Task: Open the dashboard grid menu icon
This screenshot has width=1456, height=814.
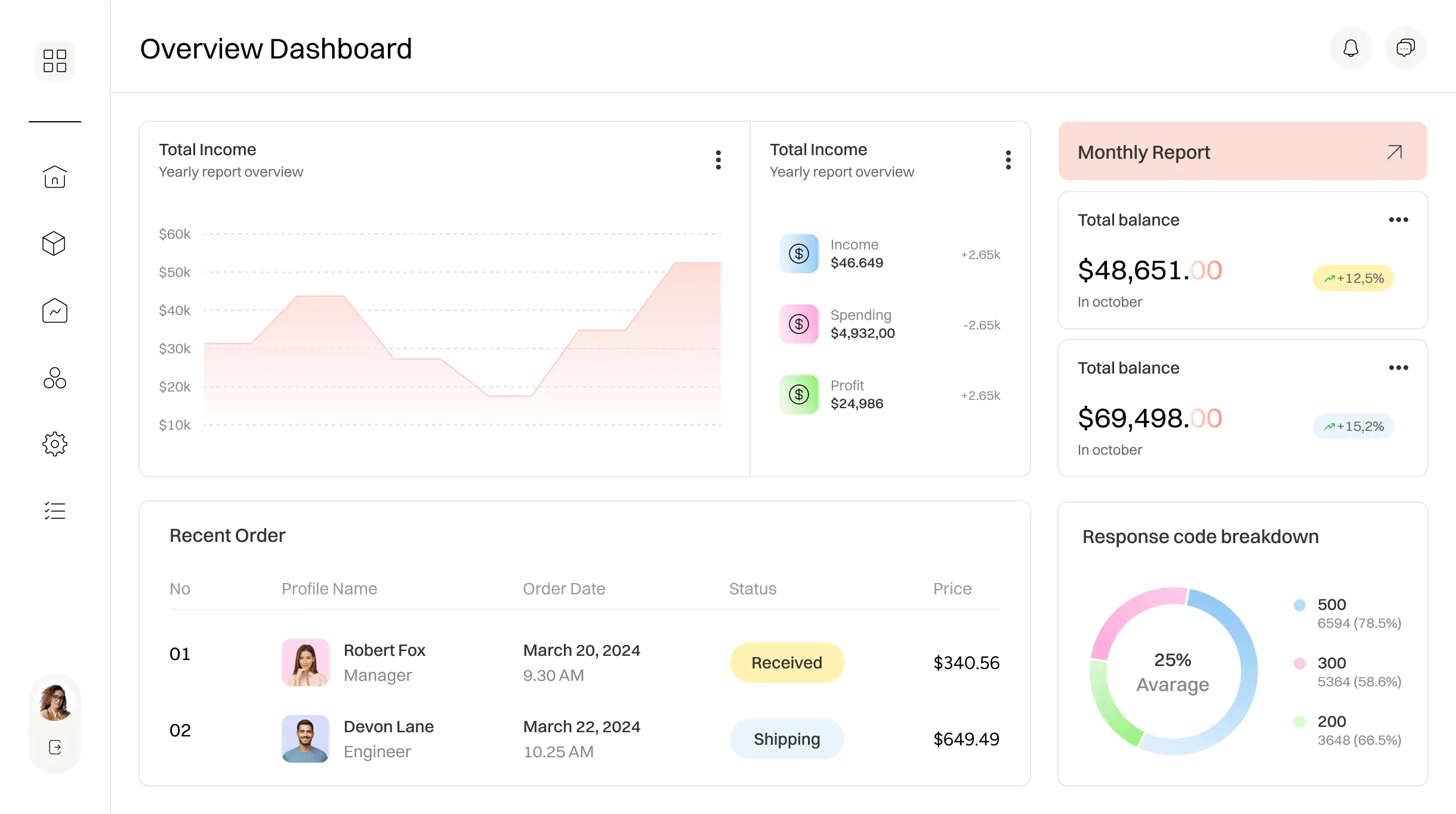Action: pyautogui.click(x=54, y=60)
